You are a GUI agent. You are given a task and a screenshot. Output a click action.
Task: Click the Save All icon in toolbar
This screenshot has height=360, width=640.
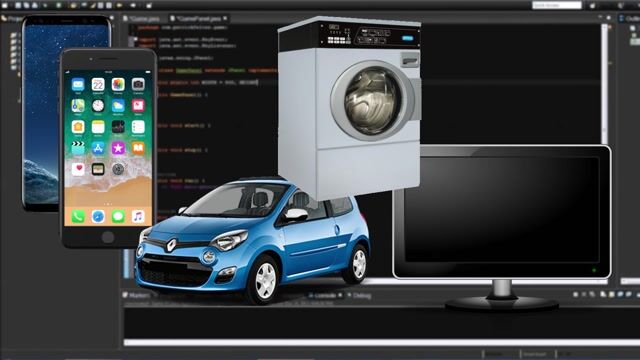tap(26, 5)
